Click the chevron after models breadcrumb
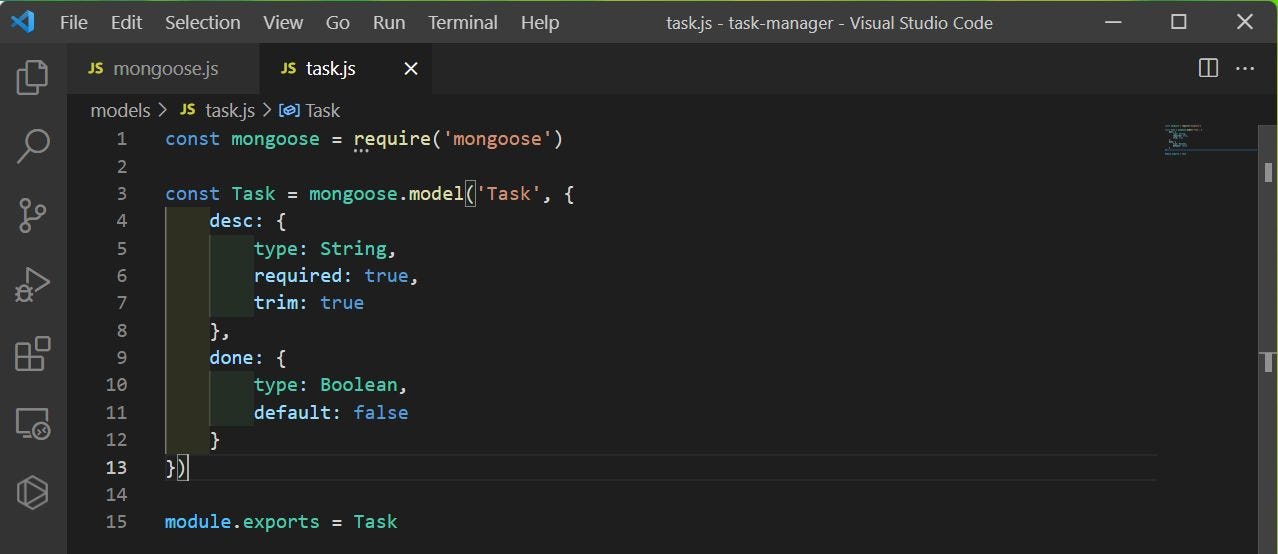Viewport: 1278px width, 554px height. click(x=163, y=110)
